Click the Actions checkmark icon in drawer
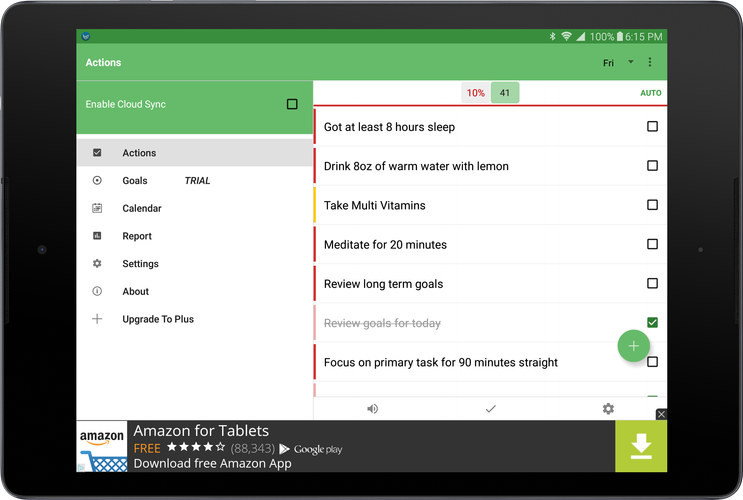The height and width of the screenshot is (500, 743). (97, 153)
